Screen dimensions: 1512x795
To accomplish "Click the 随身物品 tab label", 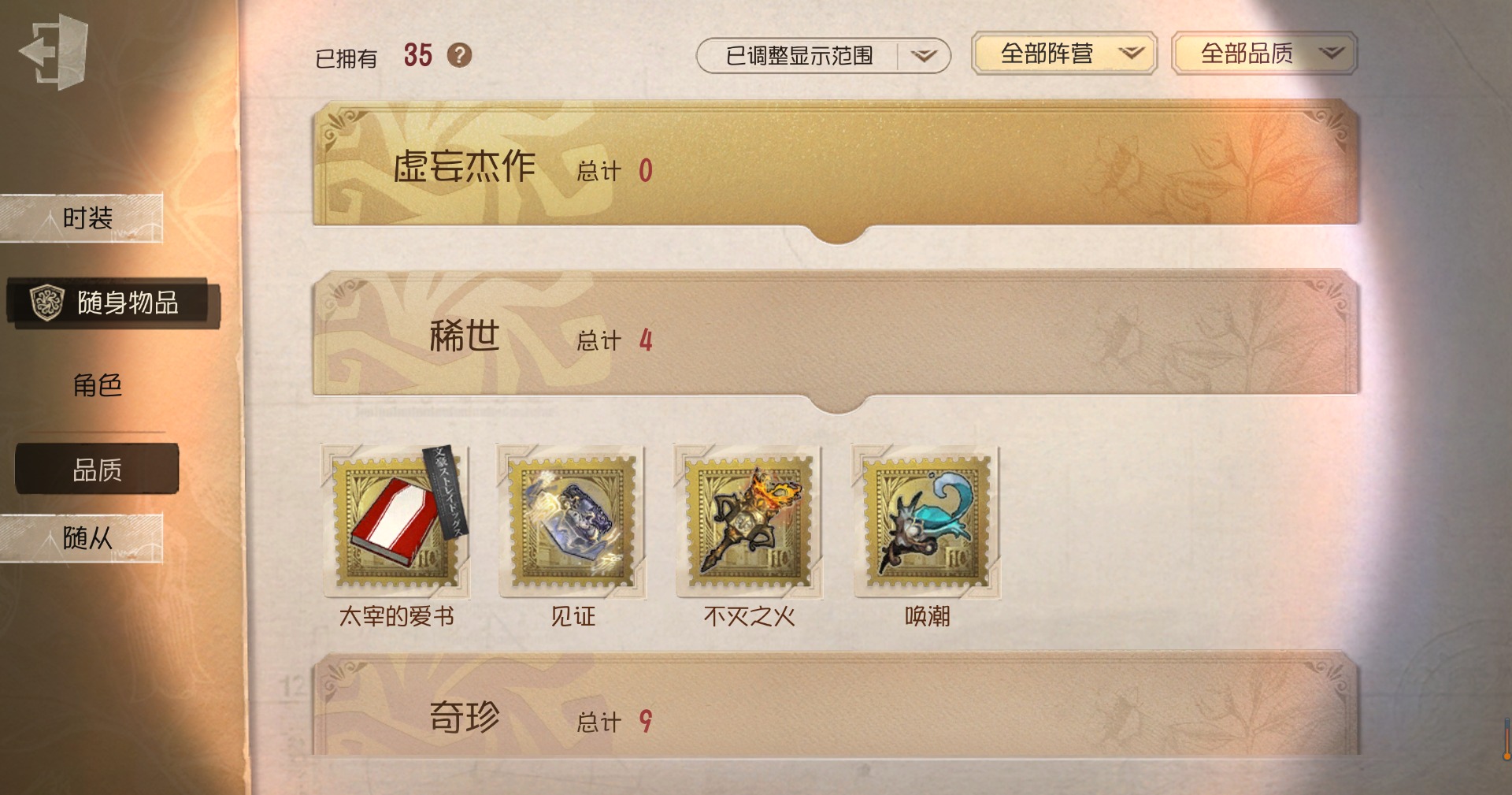I will (x=128, y=303).
